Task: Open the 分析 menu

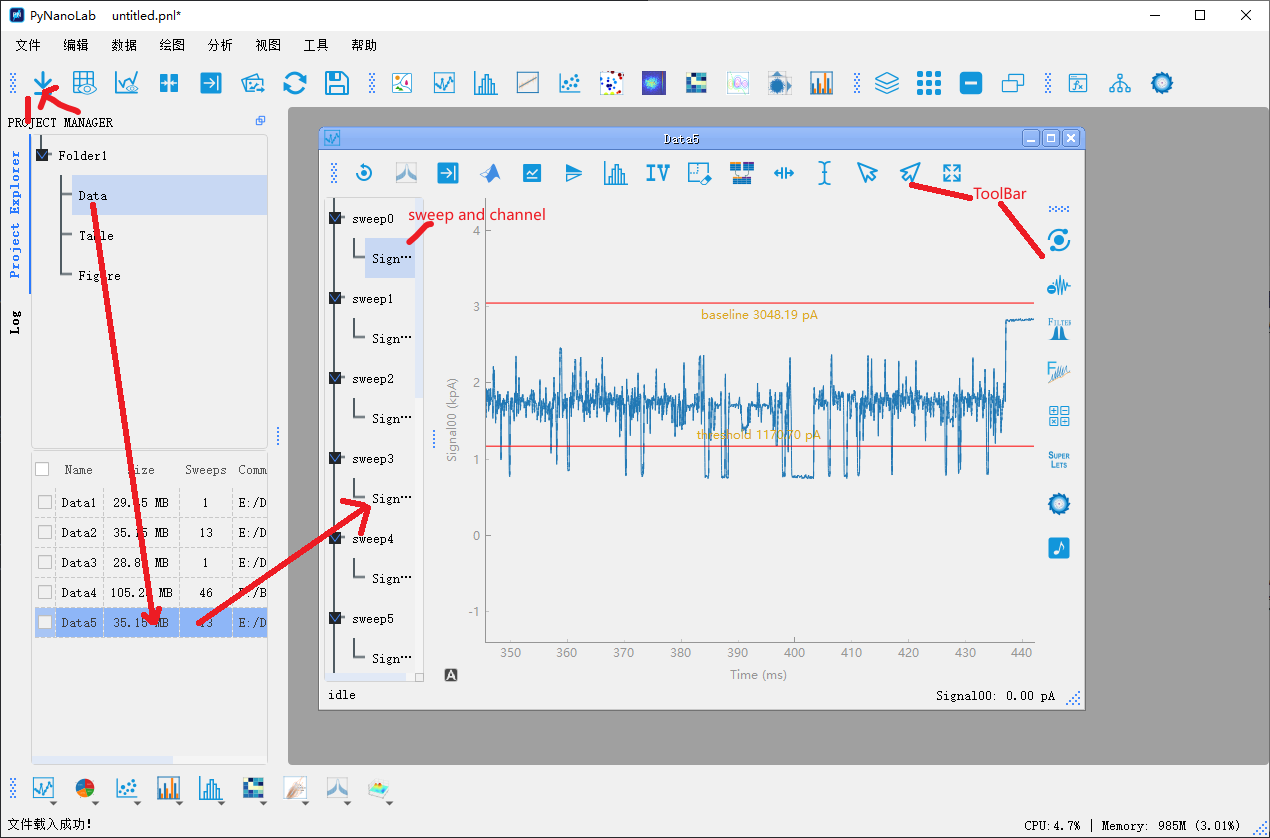Action: [x=220, y=45]
